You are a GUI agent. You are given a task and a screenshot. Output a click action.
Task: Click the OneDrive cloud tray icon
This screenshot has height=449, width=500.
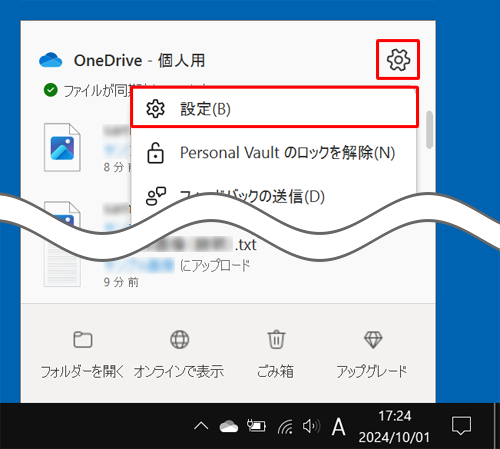(229, 426)
